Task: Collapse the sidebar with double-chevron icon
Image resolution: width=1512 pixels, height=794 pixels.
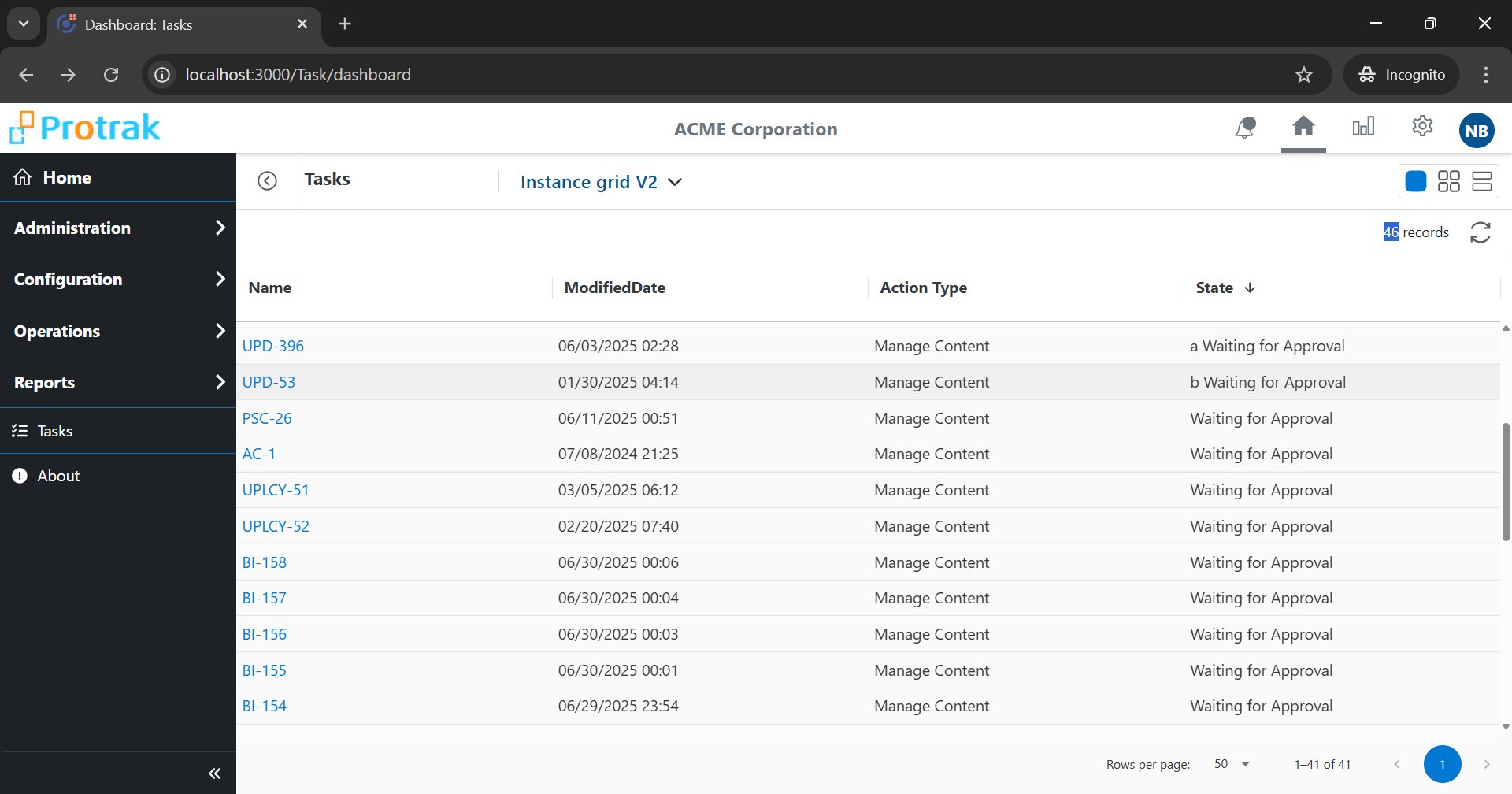Action: pyautogui.click(x=214, y=774)
